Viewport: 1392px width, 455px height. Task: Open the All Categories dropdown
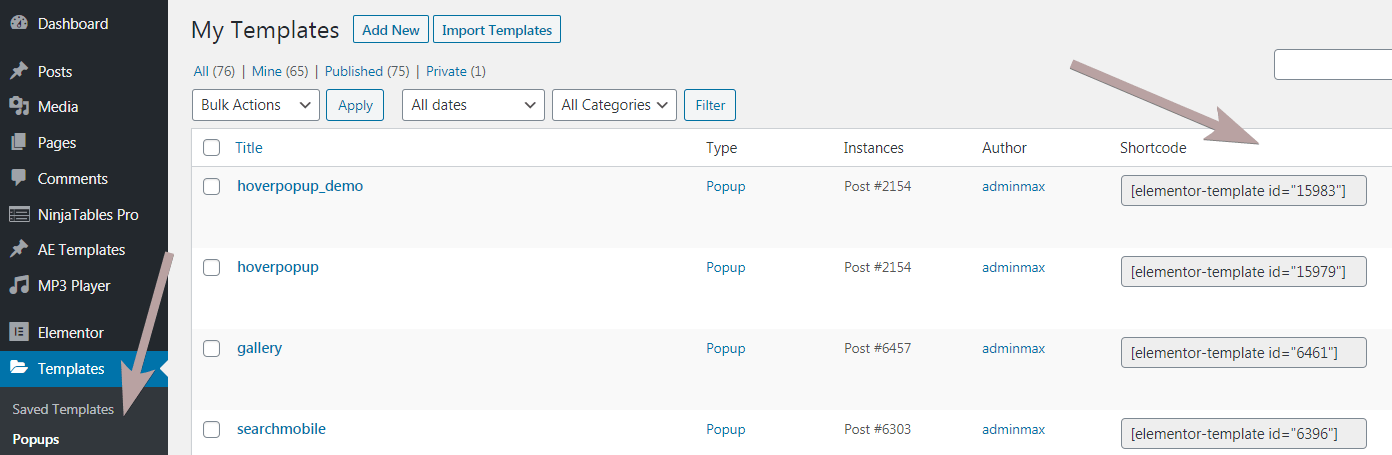click(x=614, y=105)
